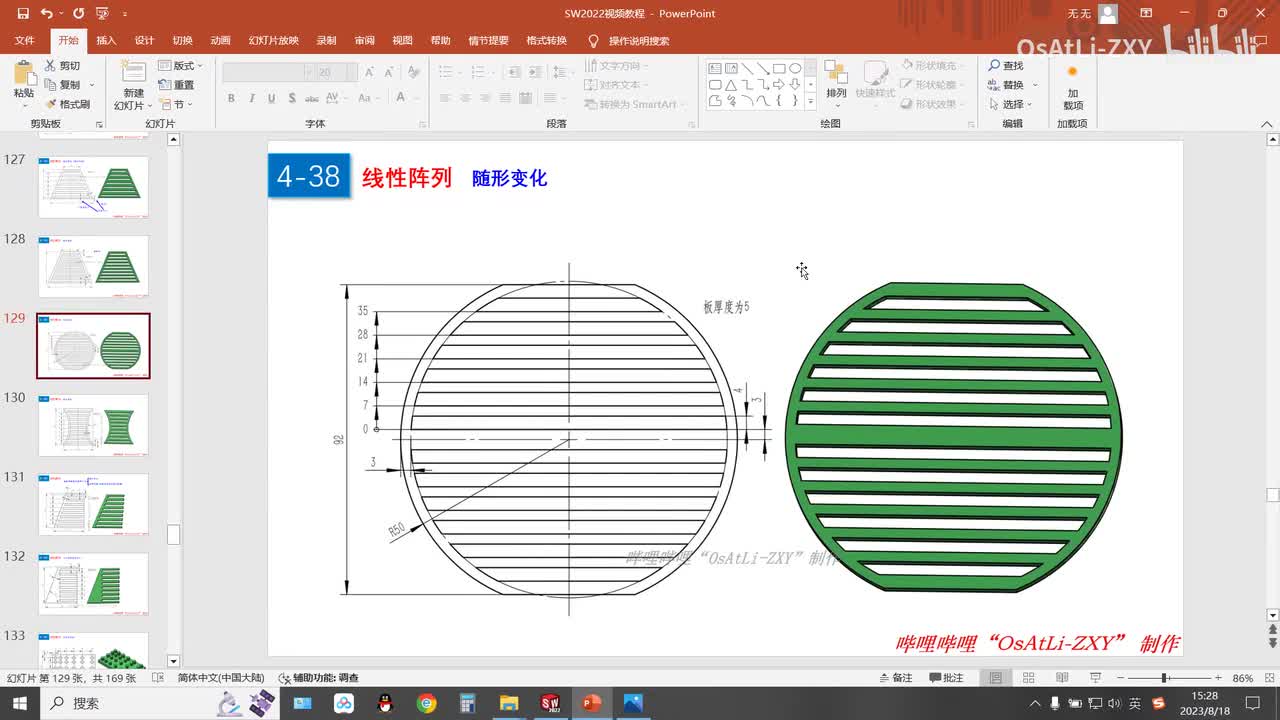Open the Replace (替换) dropdown arrow

point(1035,85)
